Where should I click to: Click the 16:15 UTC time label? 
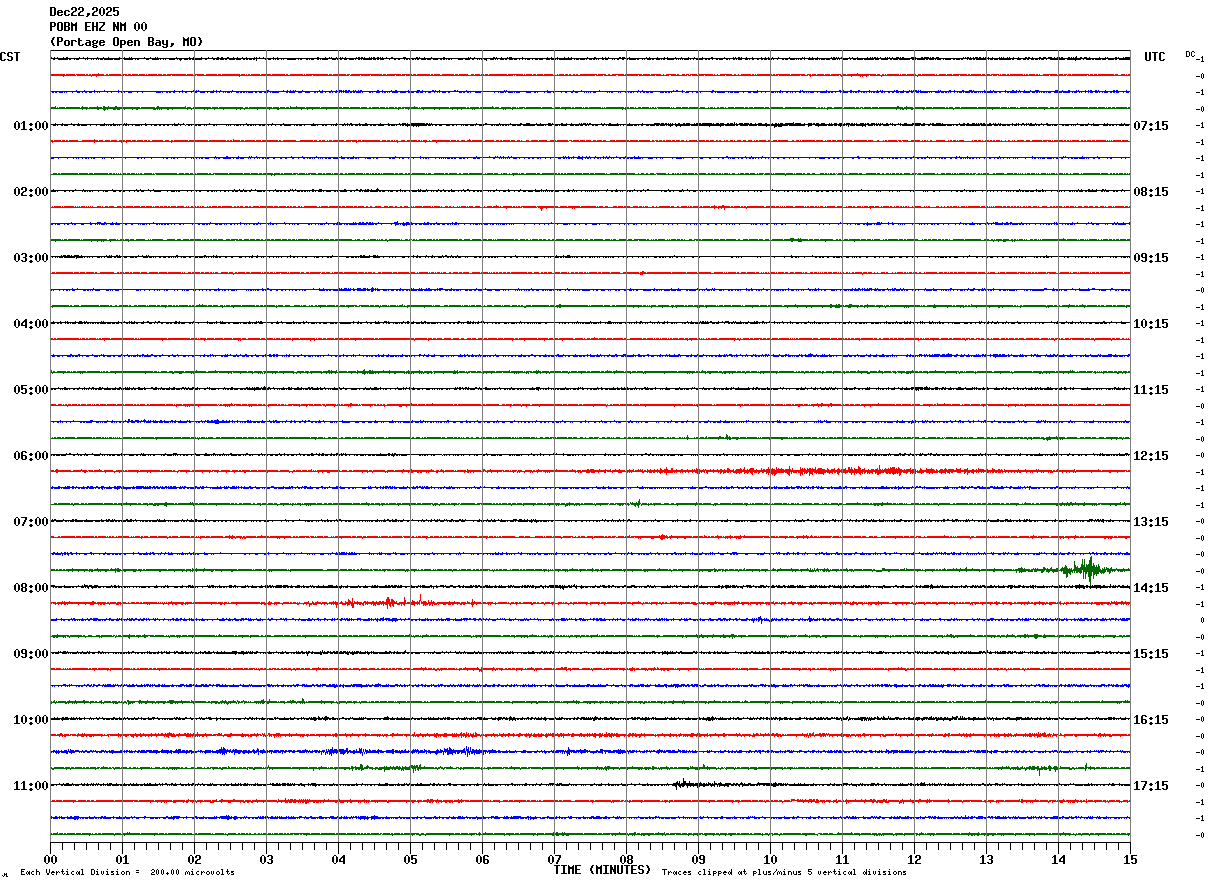click(x=1151, y=720)
